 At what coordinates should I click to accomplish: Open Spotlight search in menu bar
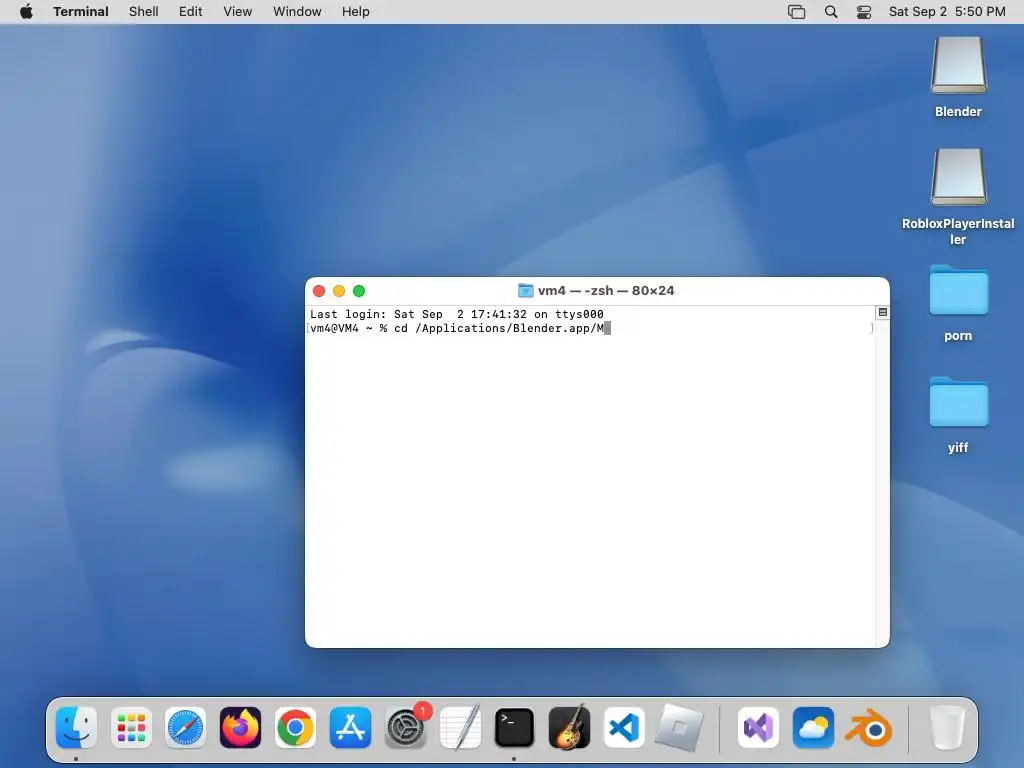(831, 12)
